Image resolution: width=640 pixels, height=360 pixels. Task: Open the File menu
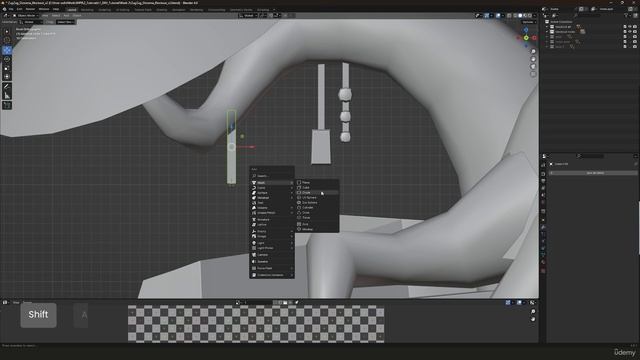tap(11, 9)
